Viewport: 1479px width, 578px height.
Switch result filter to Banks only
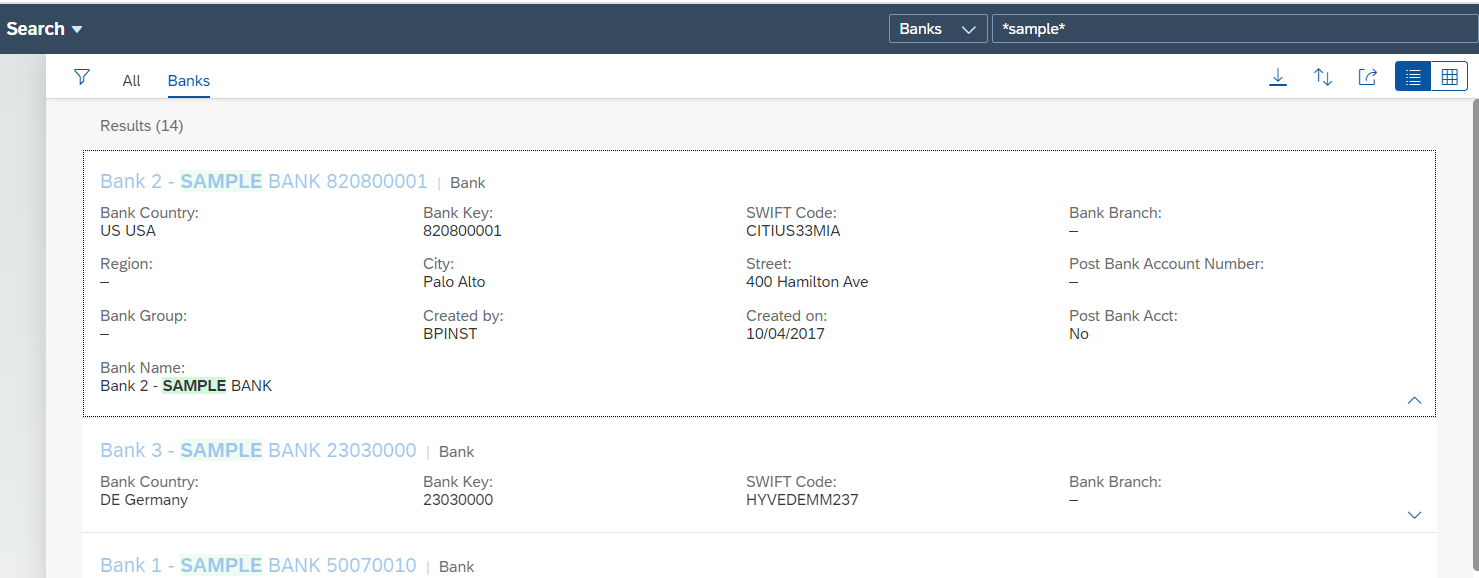tap(188, 80)
